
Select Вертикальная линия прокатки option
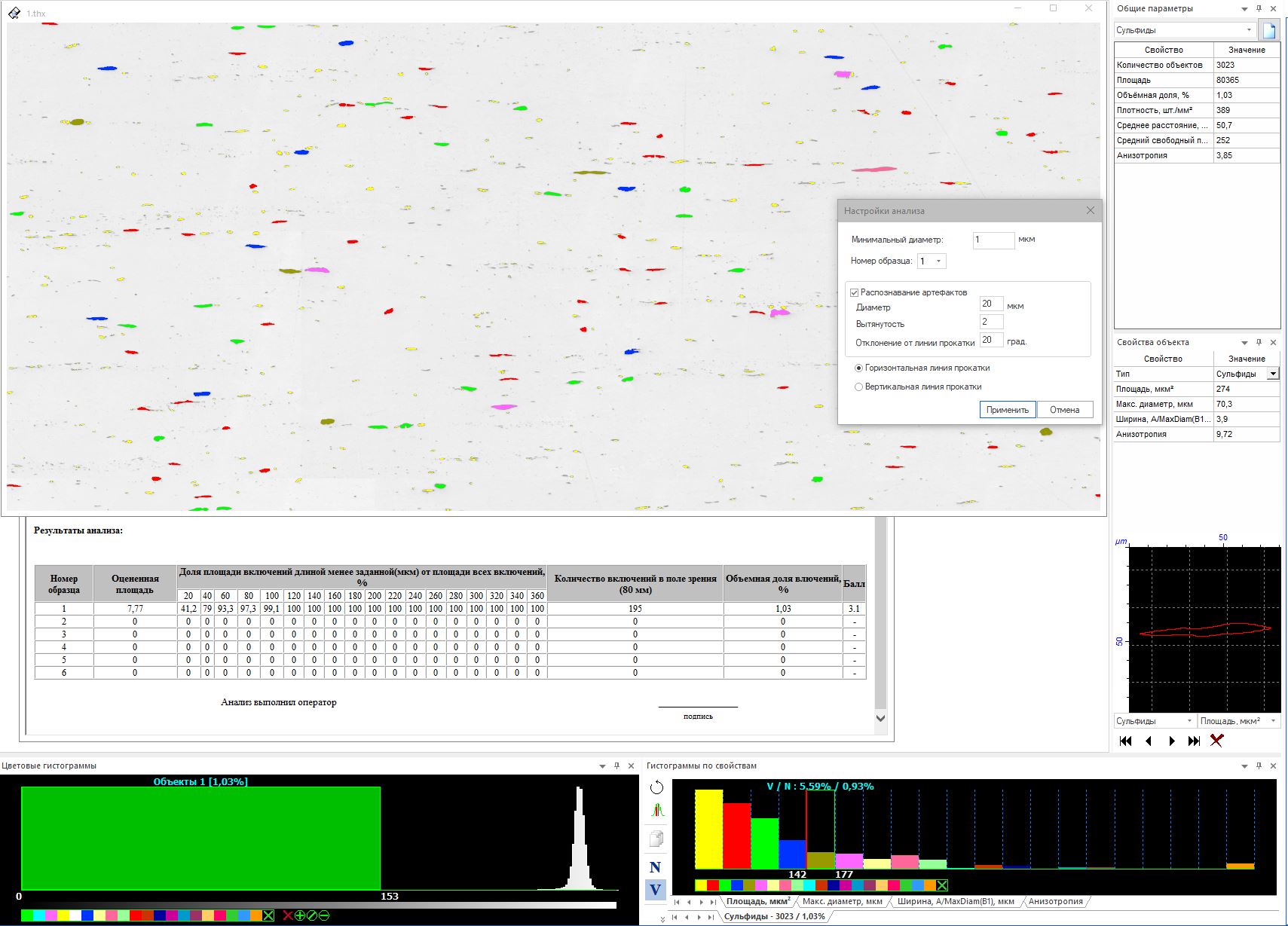[x=858, y=387]
